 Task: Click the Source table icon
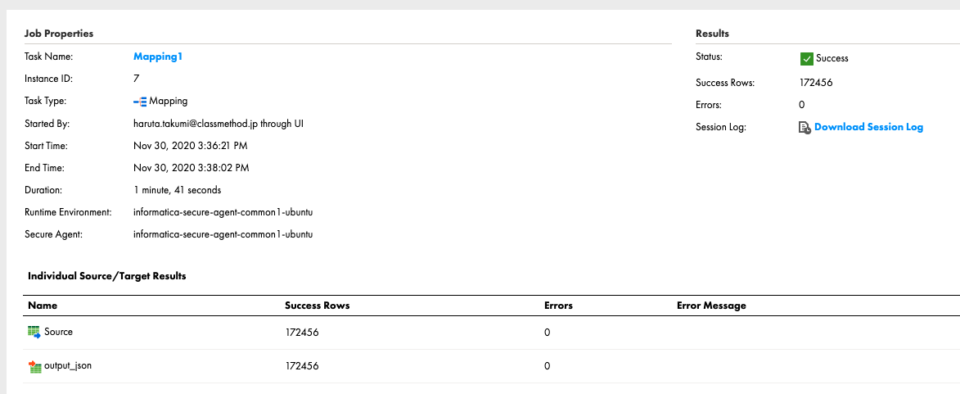[x=34, y=332]
